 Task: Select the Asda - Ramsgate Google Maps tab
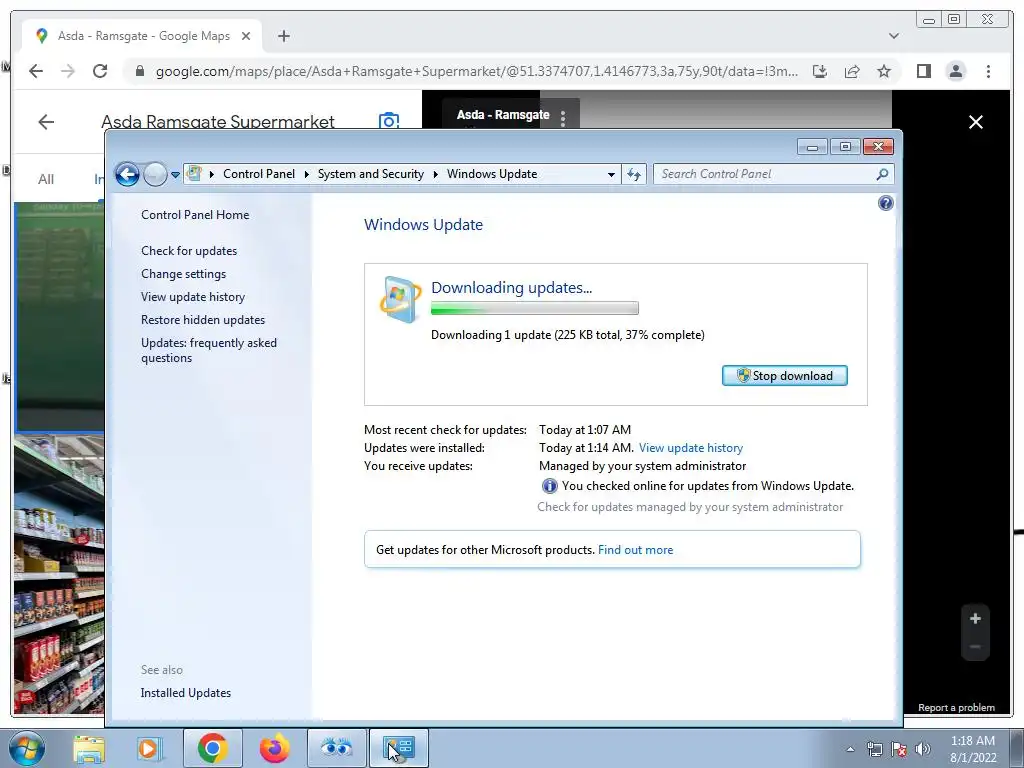pos(142,36)
